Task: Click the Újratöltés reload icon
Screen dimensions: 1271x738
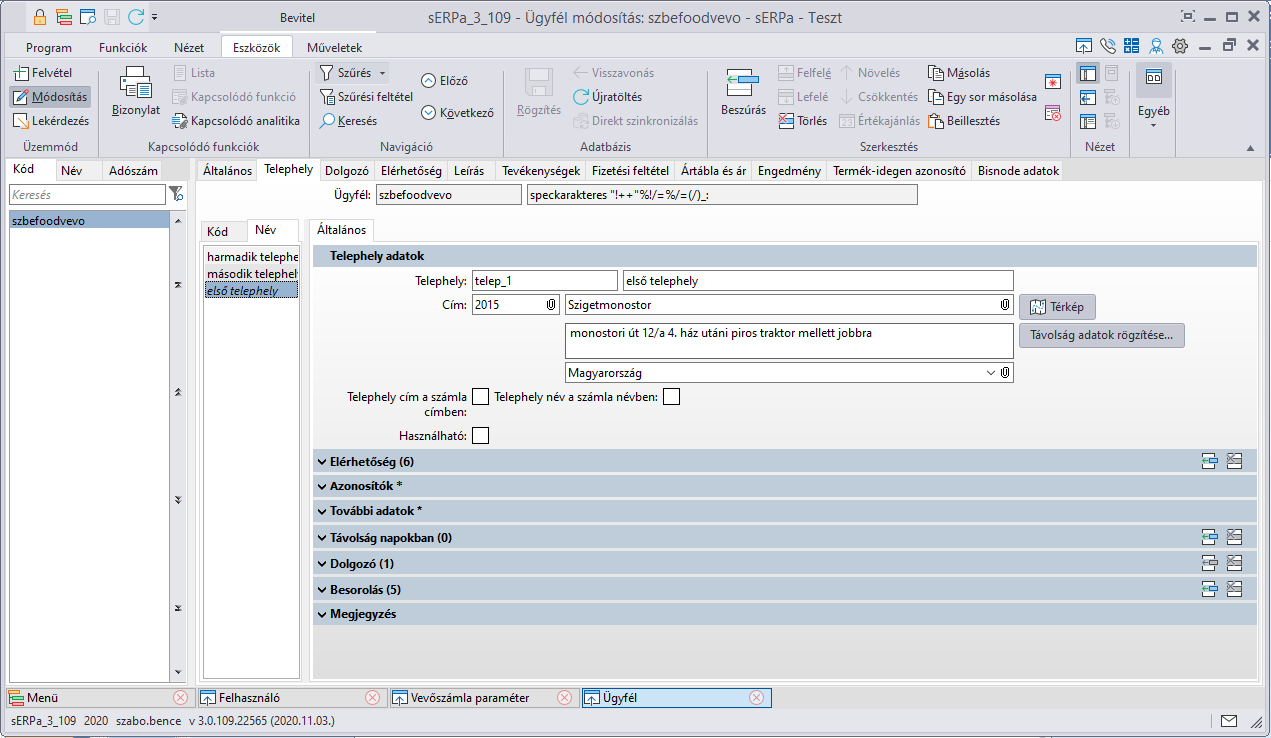Action: point(582,97)
